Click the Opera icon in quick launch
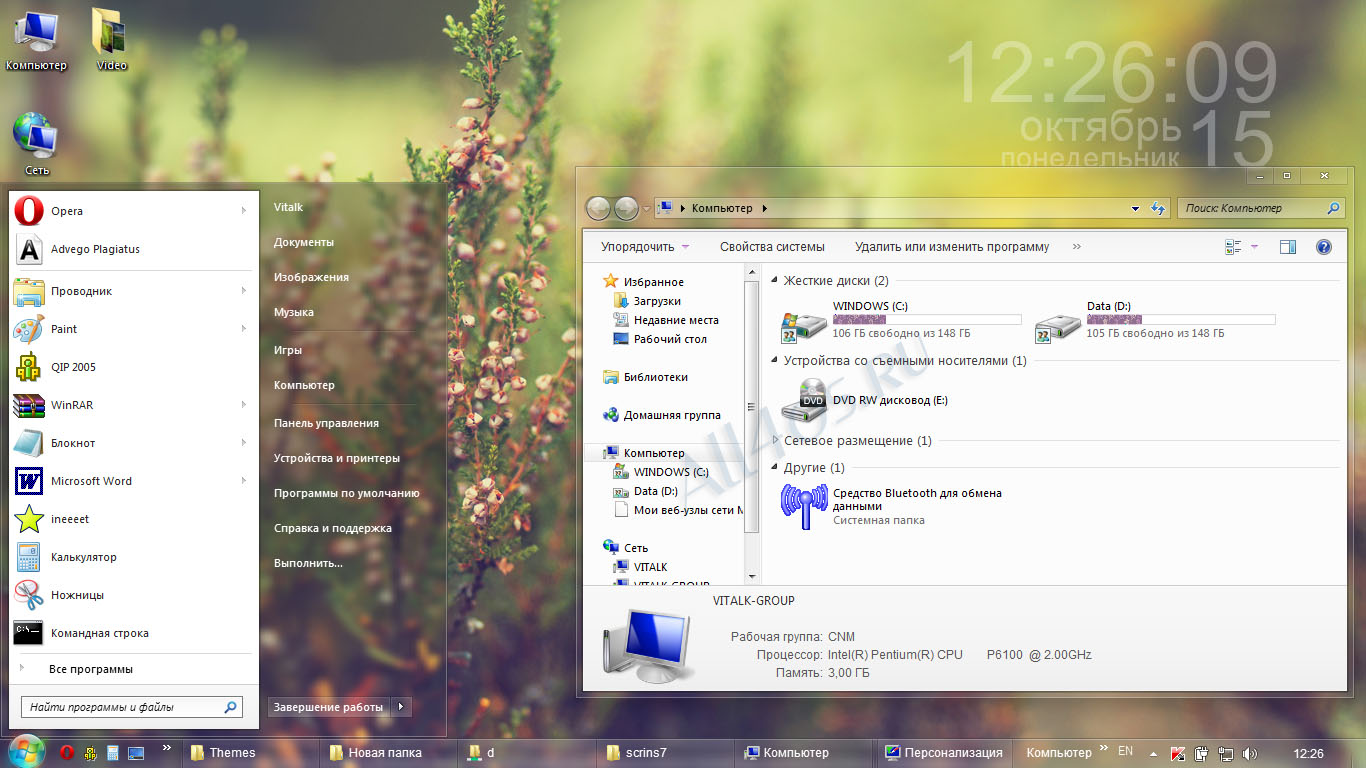This screenshot has width=1366, height=768. tap(67, 753)
